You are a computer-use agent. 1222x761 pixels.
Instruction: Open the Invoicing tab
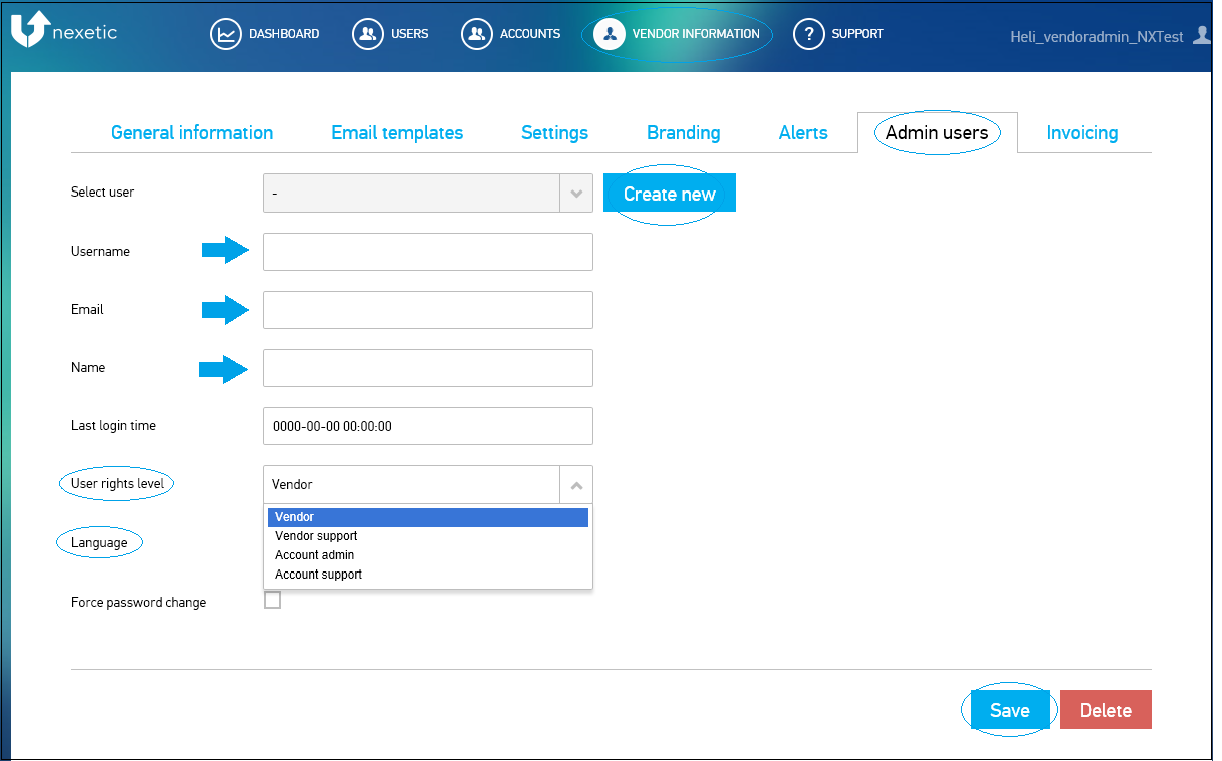[1082, 133]
